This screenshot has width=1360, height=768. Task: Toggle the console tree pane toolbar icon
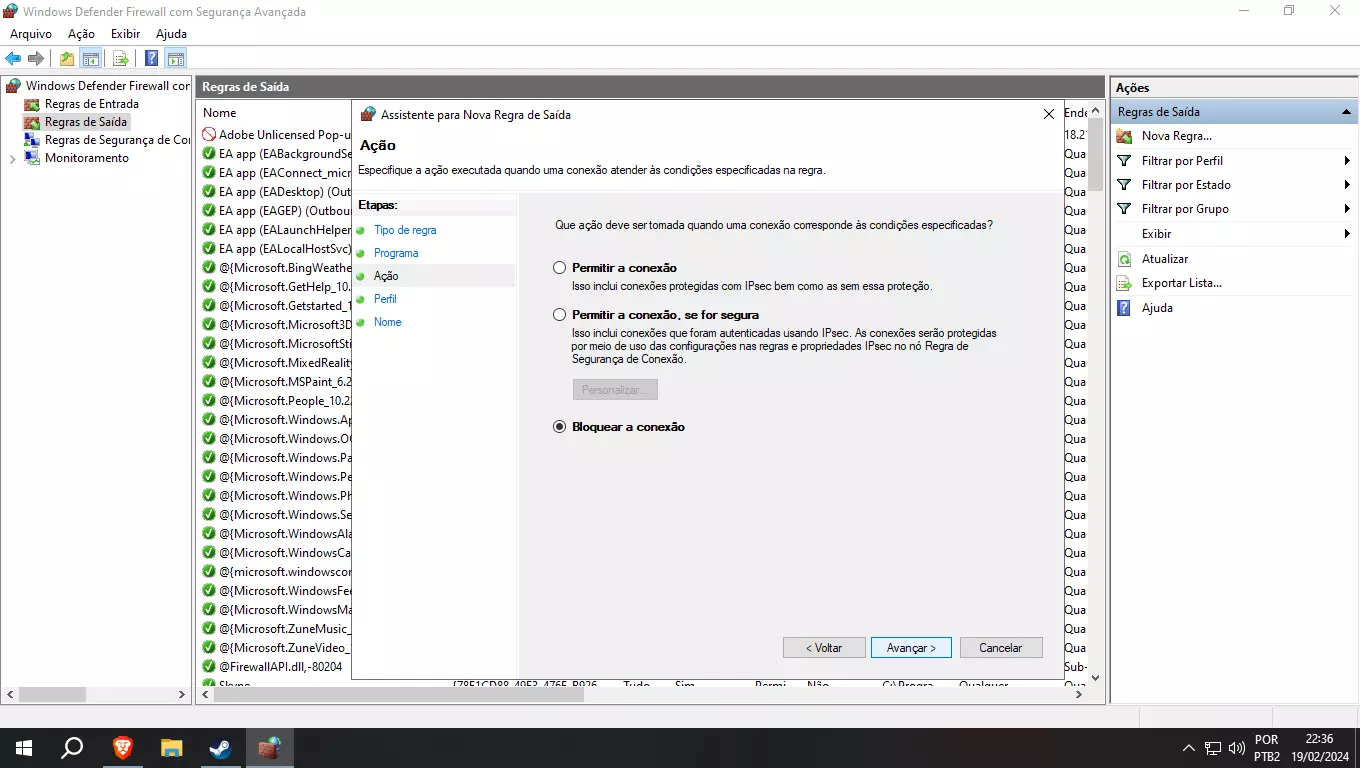tap(90, 58)
